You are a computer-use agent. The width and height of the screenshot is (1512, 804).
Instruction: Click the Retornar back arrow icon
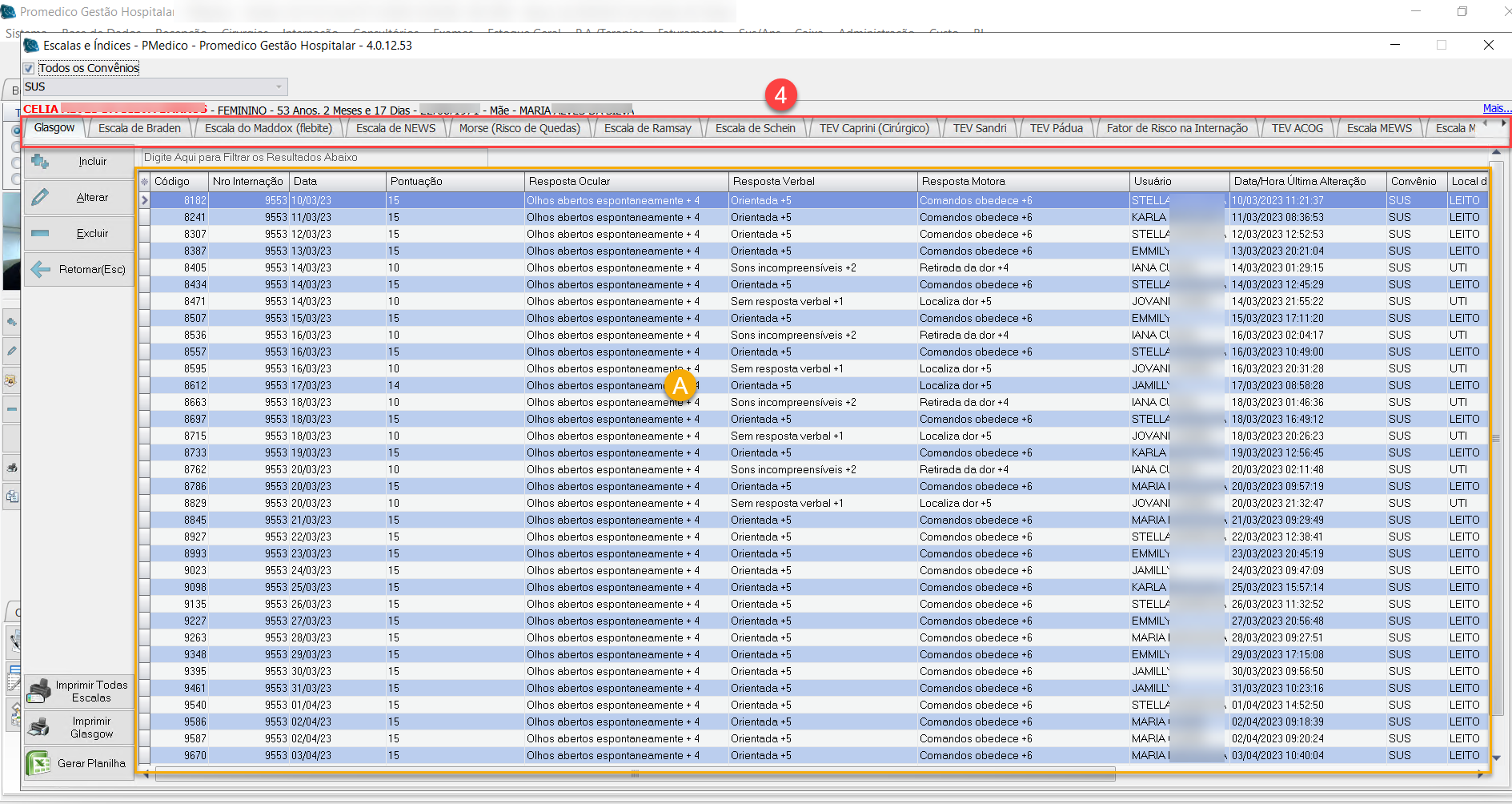(40, 270)
